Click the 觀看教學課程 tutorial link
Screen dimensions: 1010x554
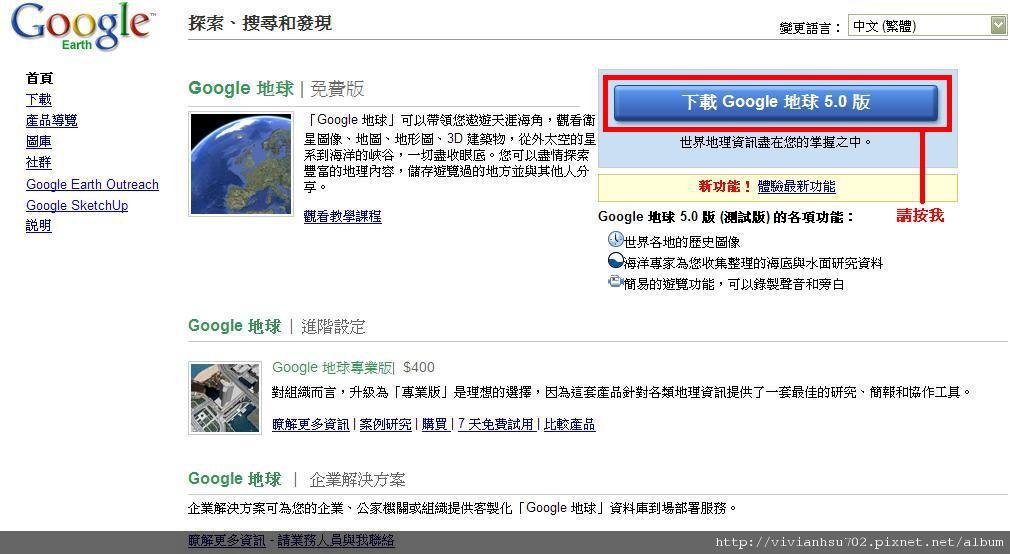pyautogui.click(x=343, y=216)
